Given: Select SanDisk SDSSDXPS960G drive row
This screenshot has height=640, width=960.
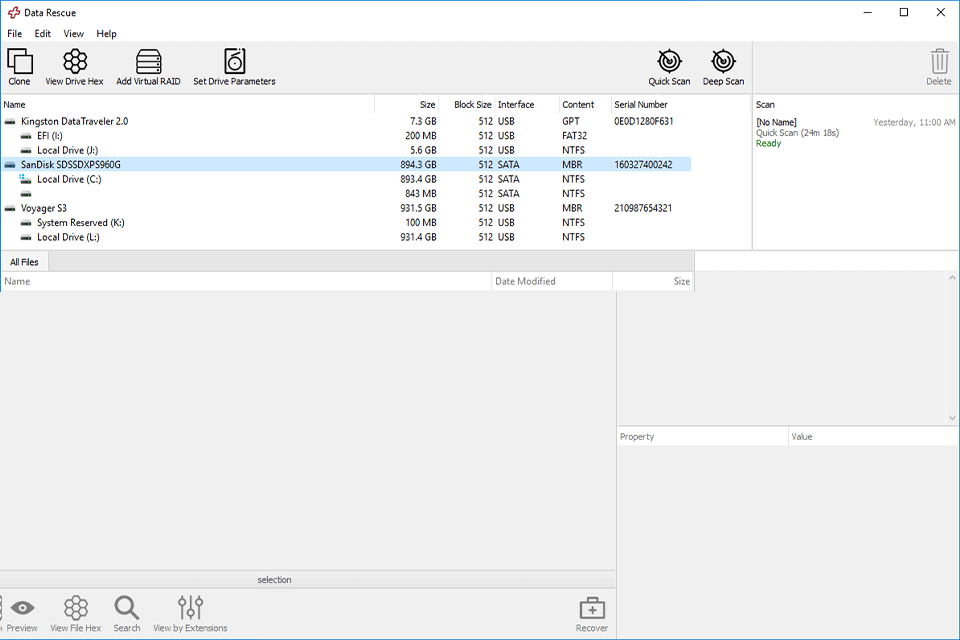Looking at the screenshot, I should 347,165.
